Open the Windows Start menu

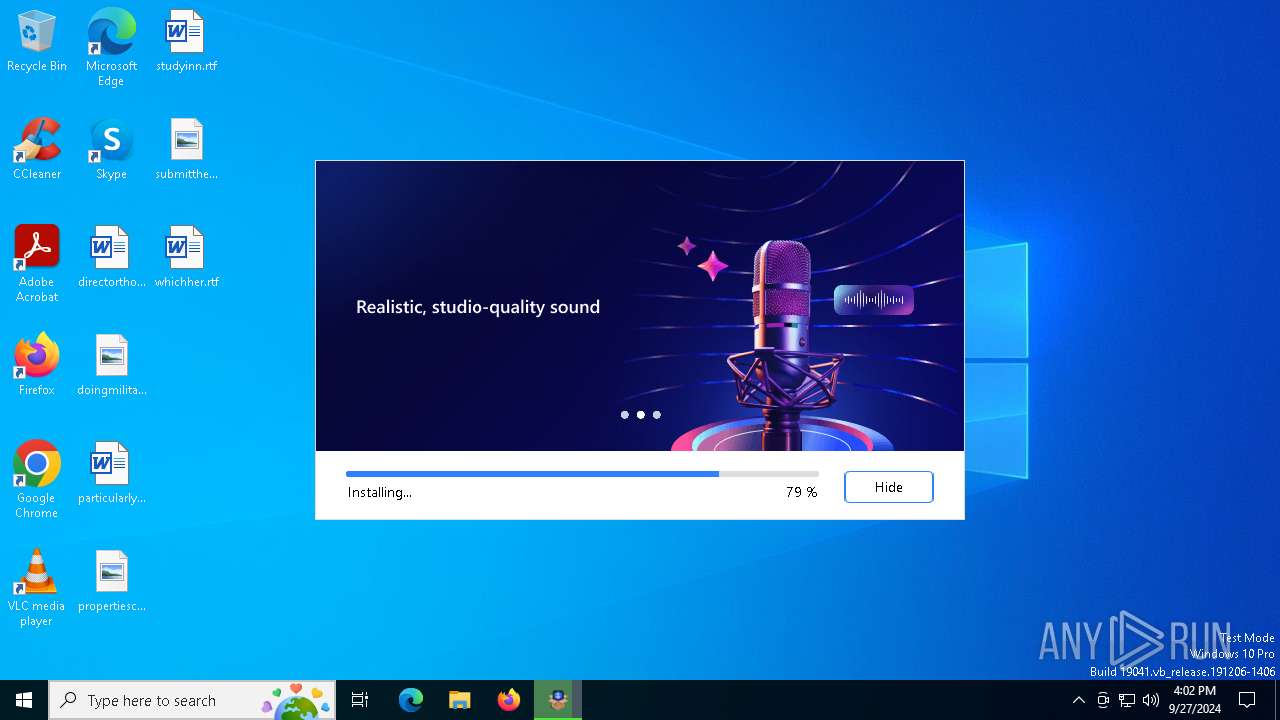[24, 700]
